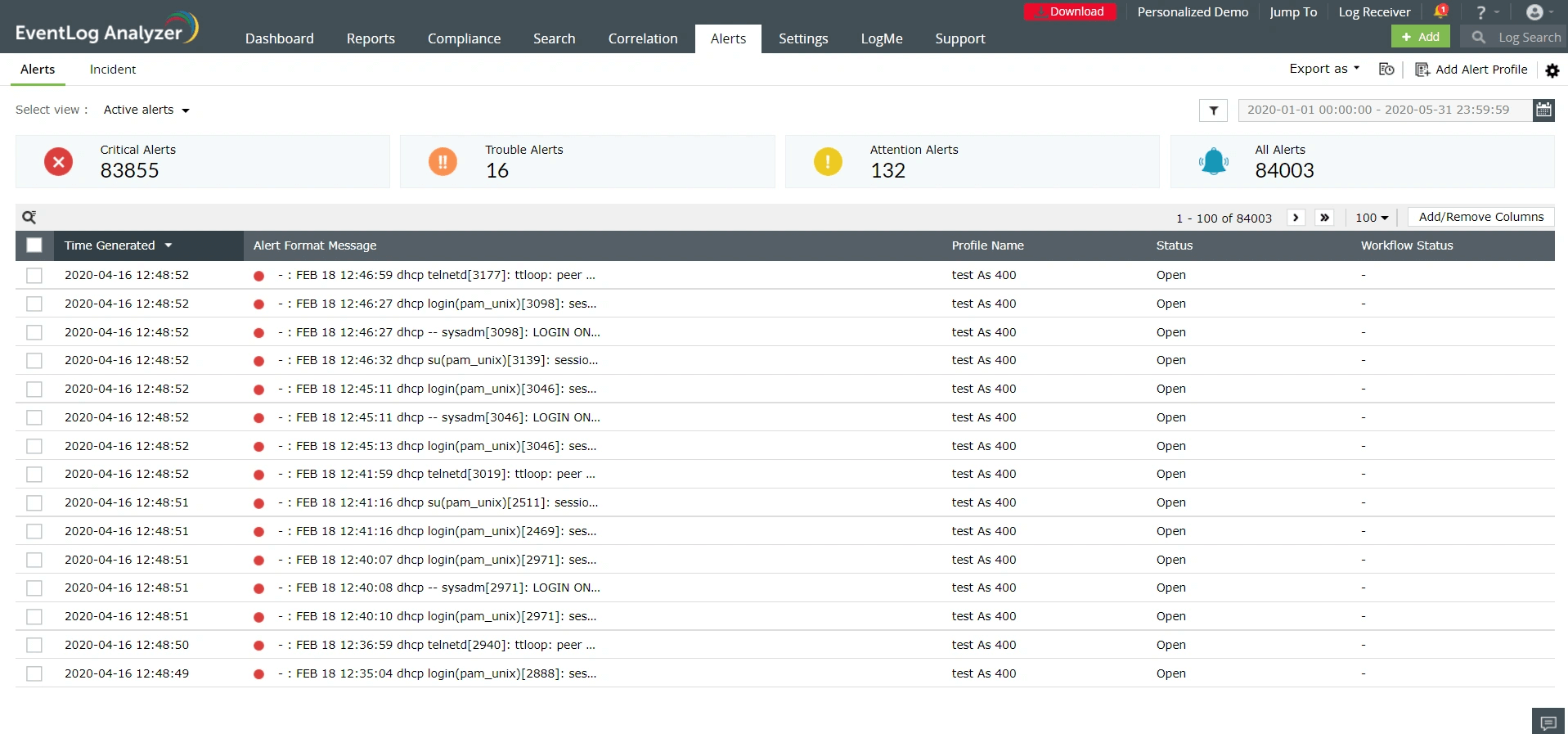Click the Attention Alerts count 132

click(887, 170)
